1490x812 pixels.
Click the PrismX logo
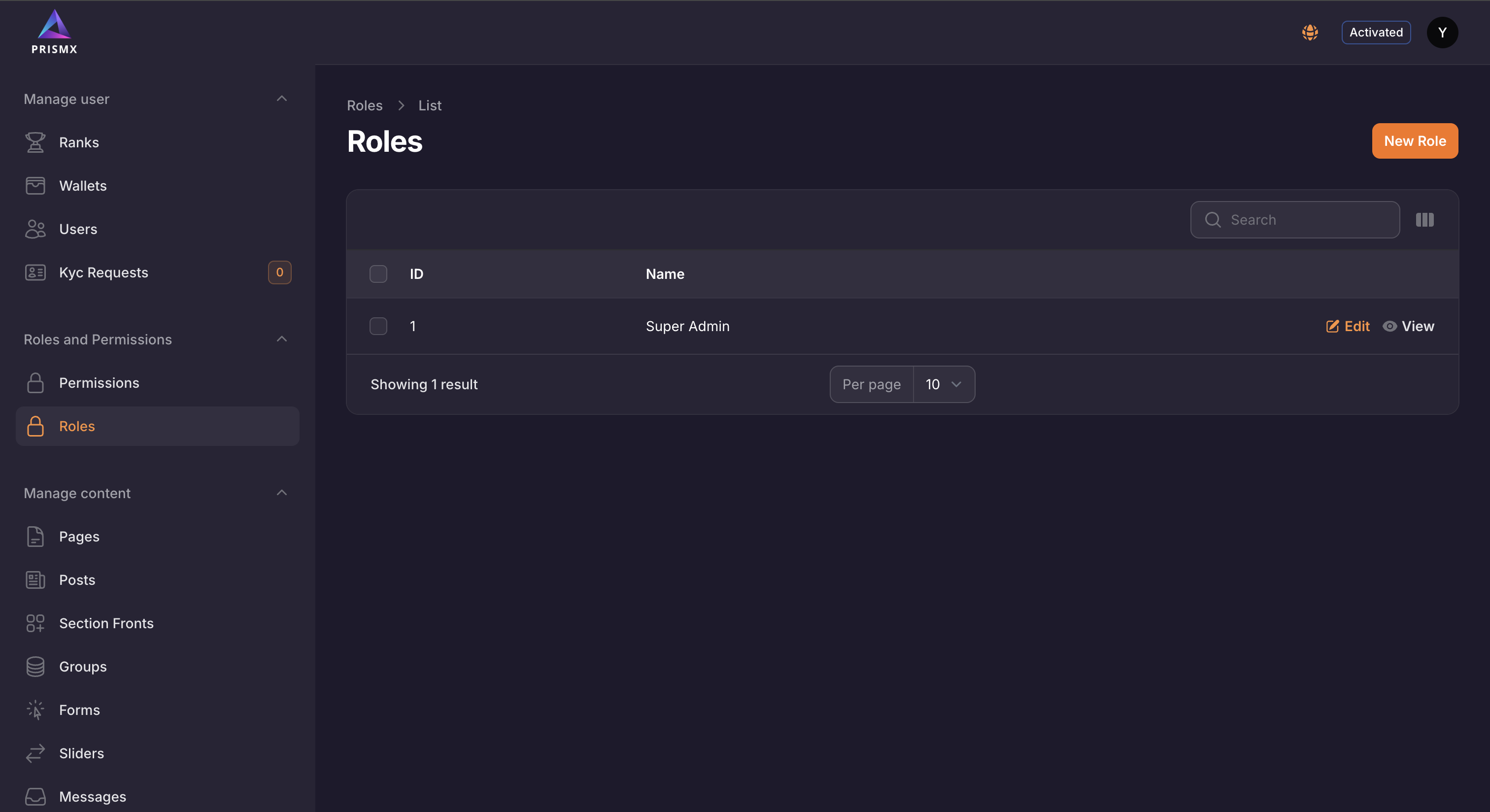pos(54,33)
